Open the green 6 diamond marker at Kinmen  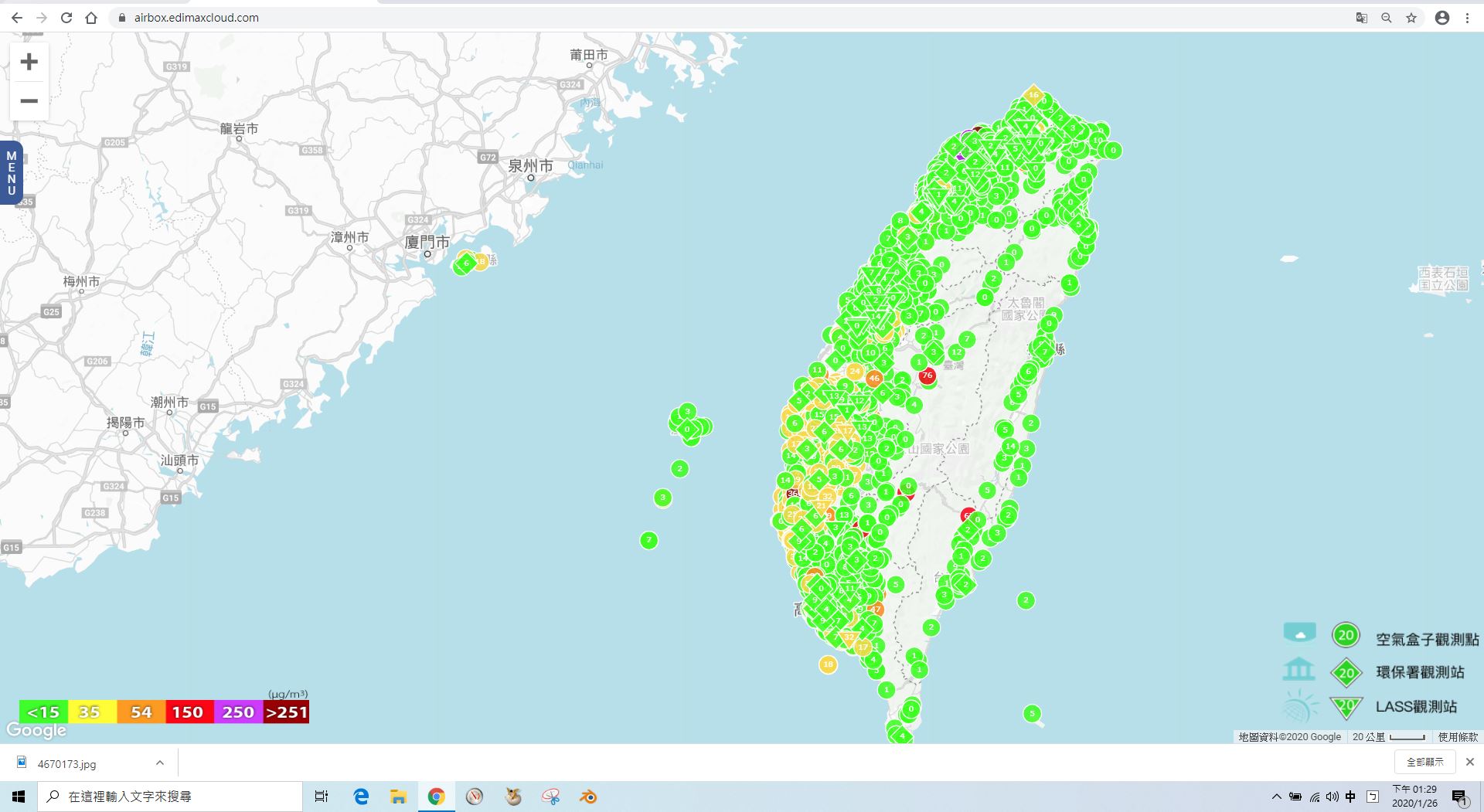click(466, 263)
